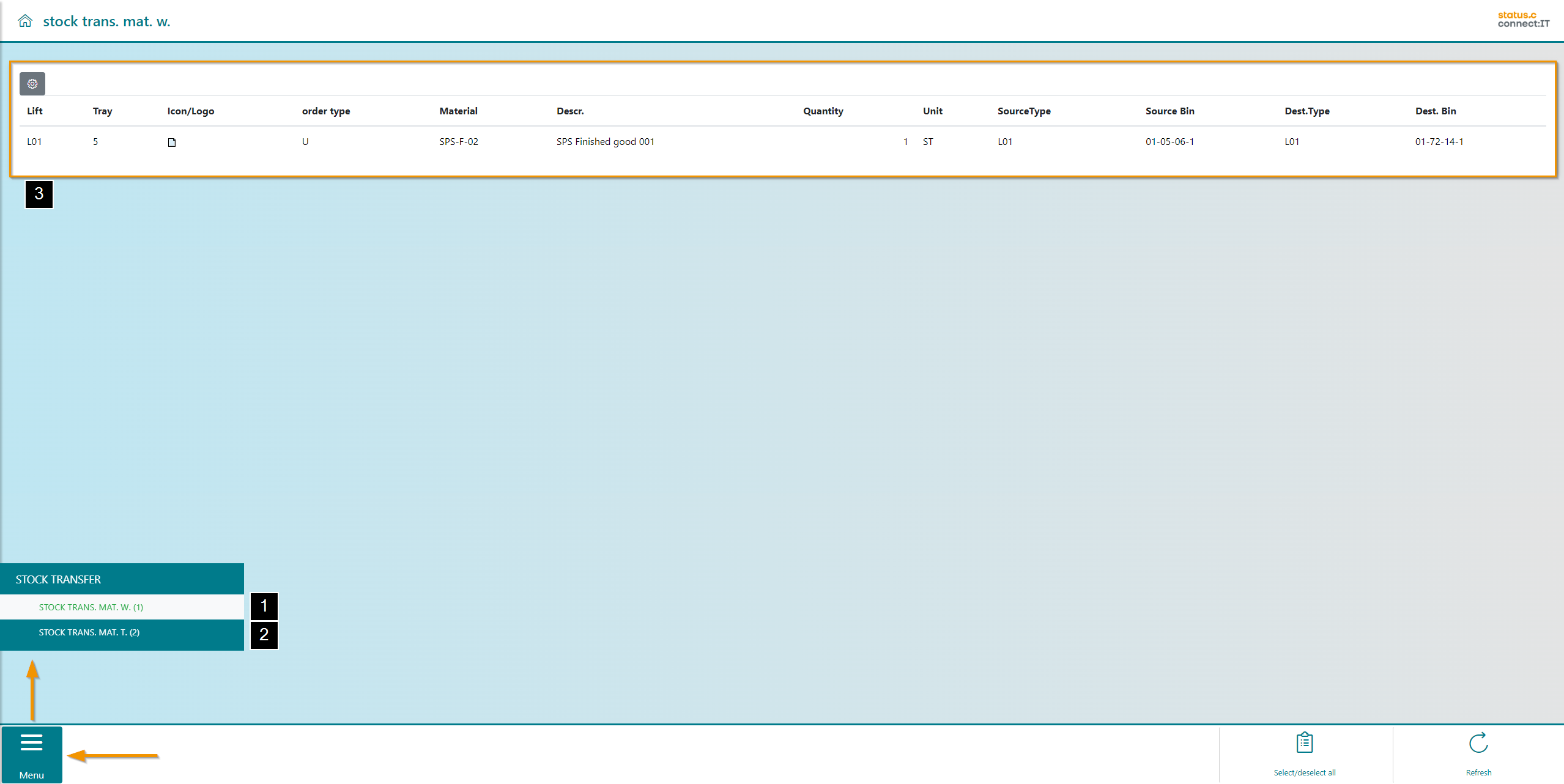The image size is (1564, 784).
Task: Click source bin value 01-05-06-1
Action: click(1169, 141)
